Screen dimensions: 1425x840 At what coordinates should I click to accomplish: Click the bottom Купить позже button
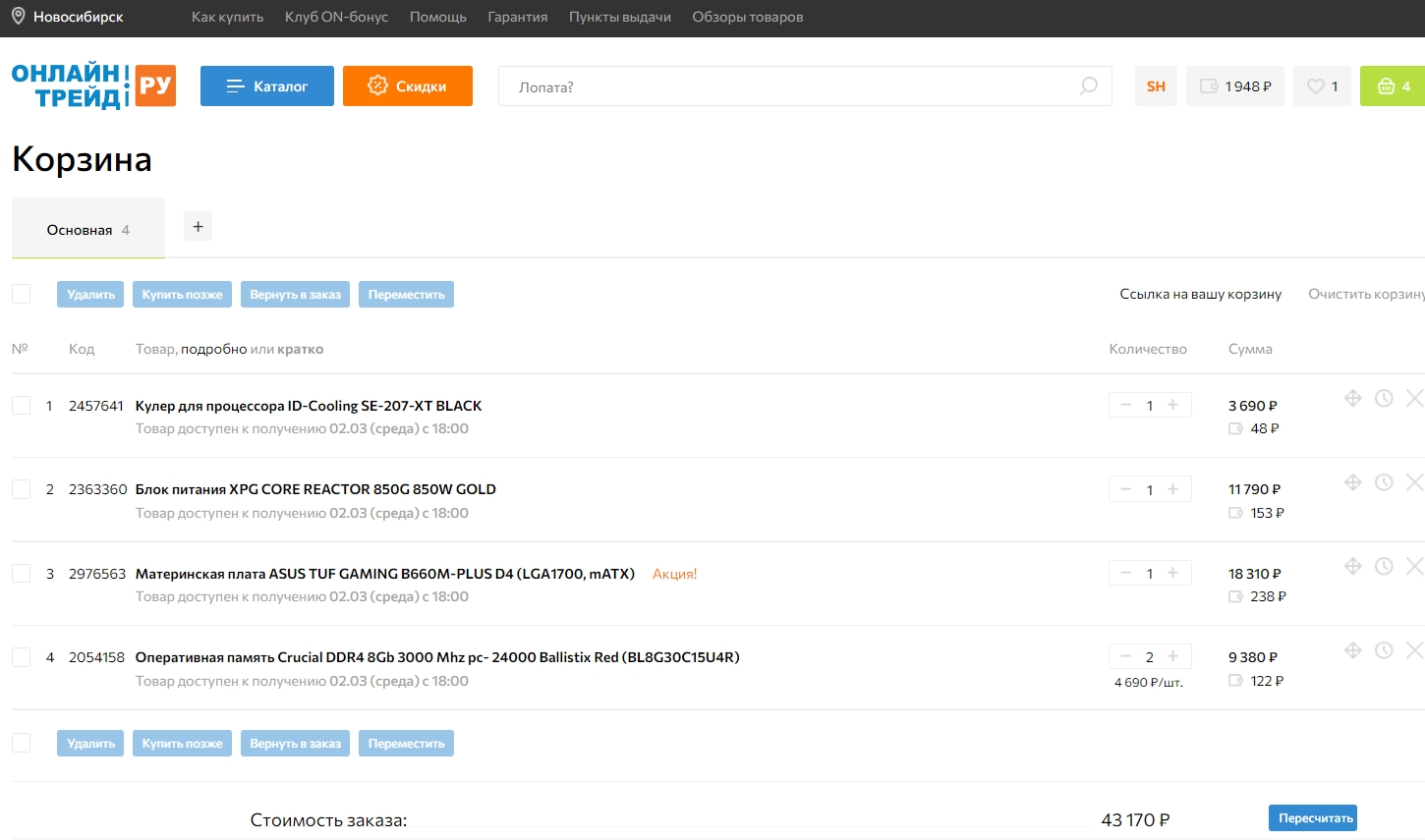pos(183,744)
